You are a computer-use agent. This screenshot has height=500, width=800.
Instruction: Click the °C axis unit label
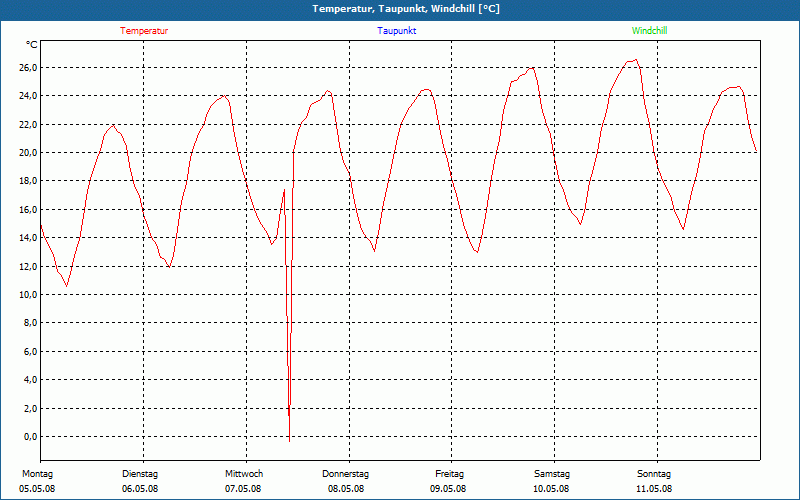[x=31, y=45]
